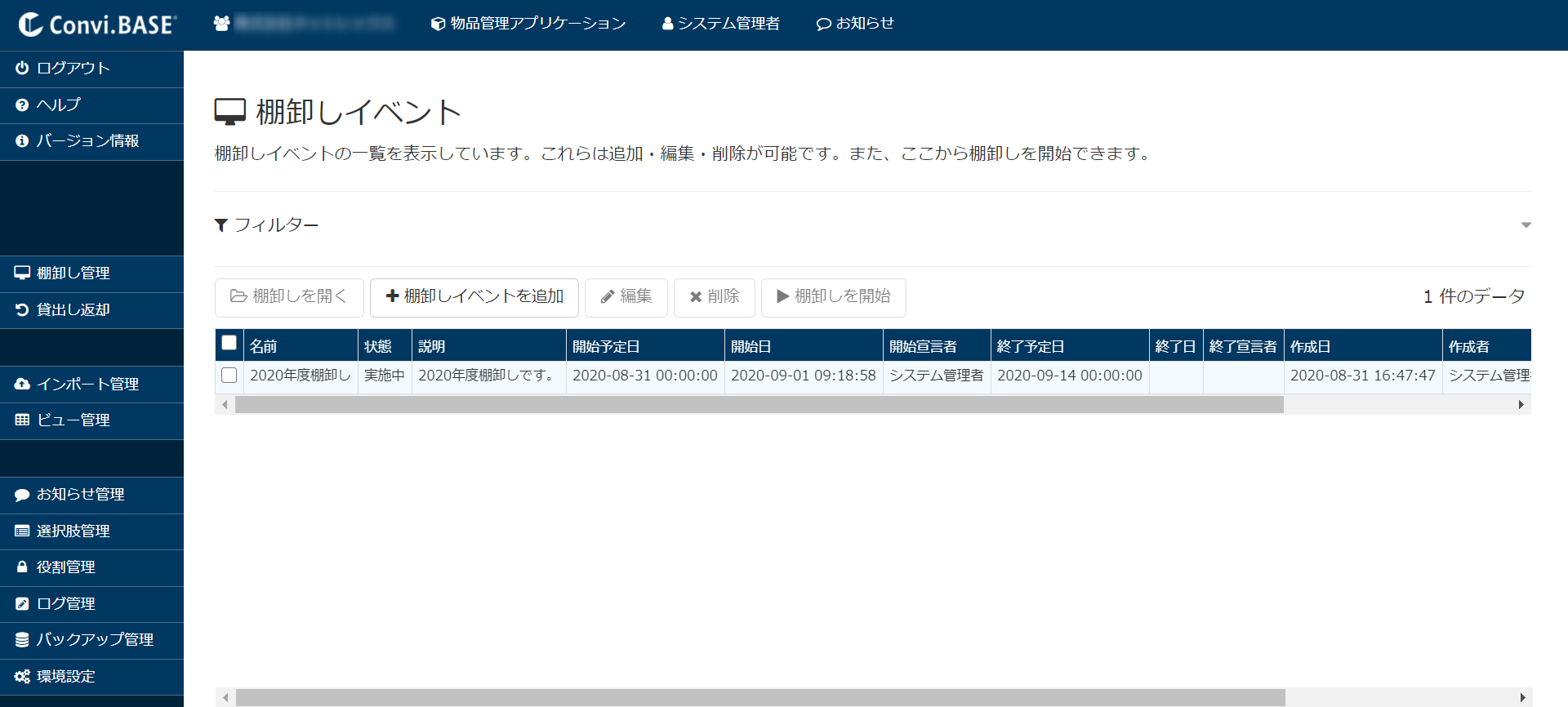Click 2020年度棚卸し name cell
The height and width of the screenshot is (707, 1568).
pyautogui.click(x=301, y=376)
